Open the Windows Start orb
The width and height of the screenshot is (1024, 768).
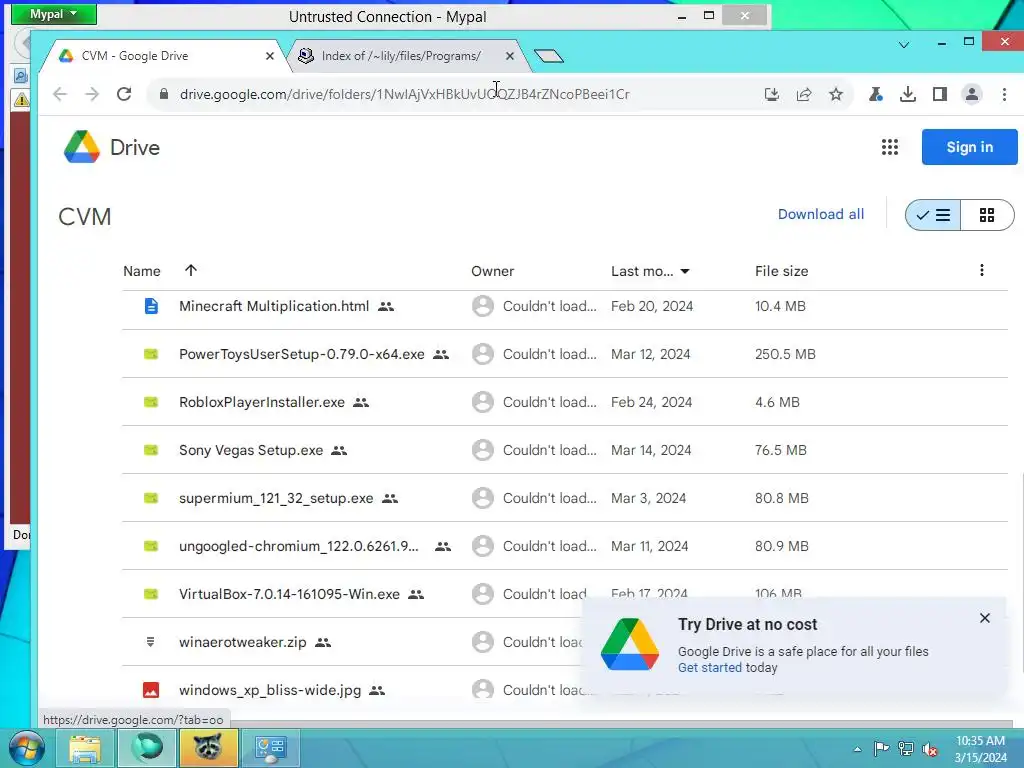click(x=26, y=748)
